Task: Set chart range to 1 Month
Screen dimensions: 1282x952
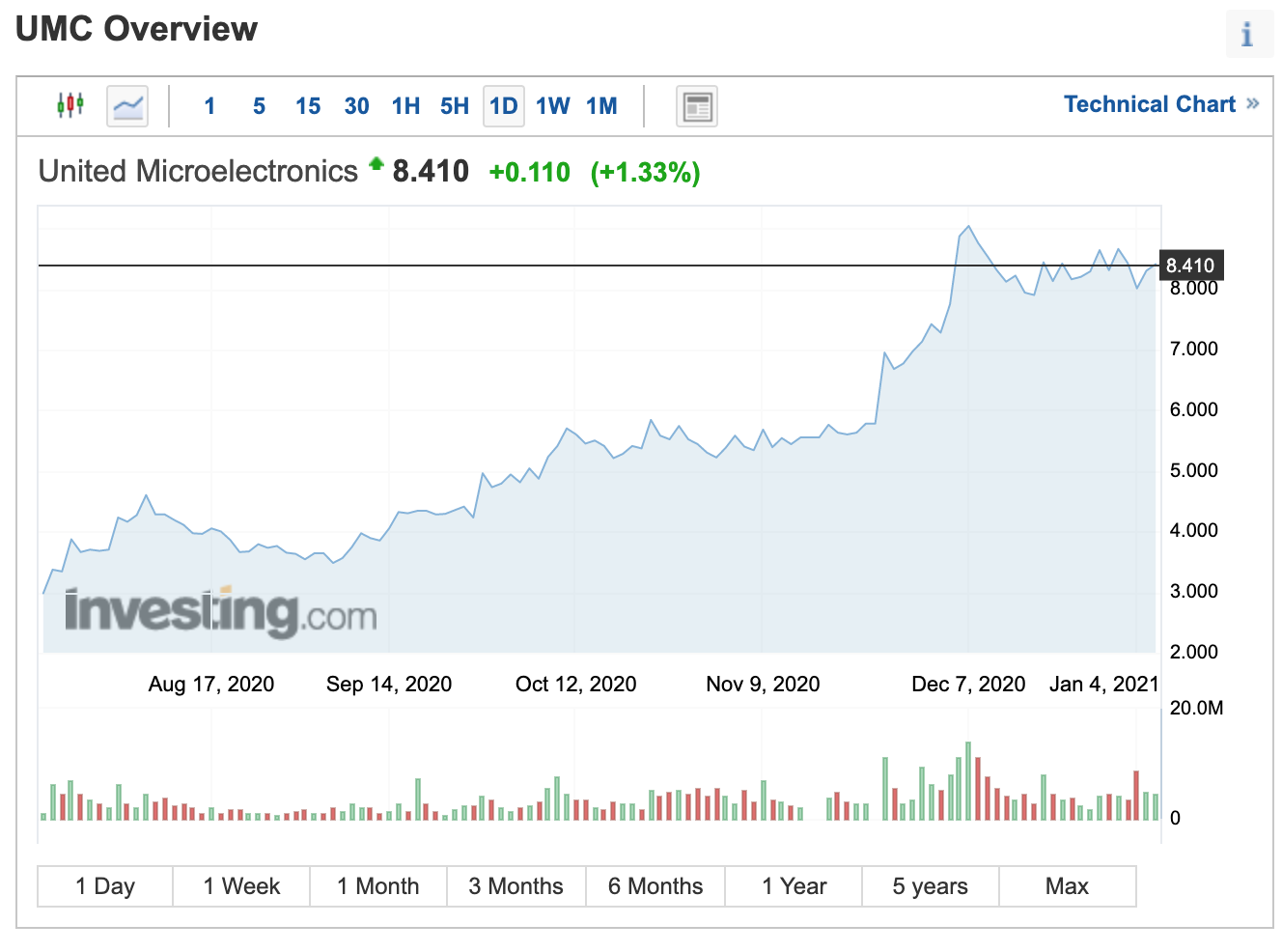Action: click(378, 886)
